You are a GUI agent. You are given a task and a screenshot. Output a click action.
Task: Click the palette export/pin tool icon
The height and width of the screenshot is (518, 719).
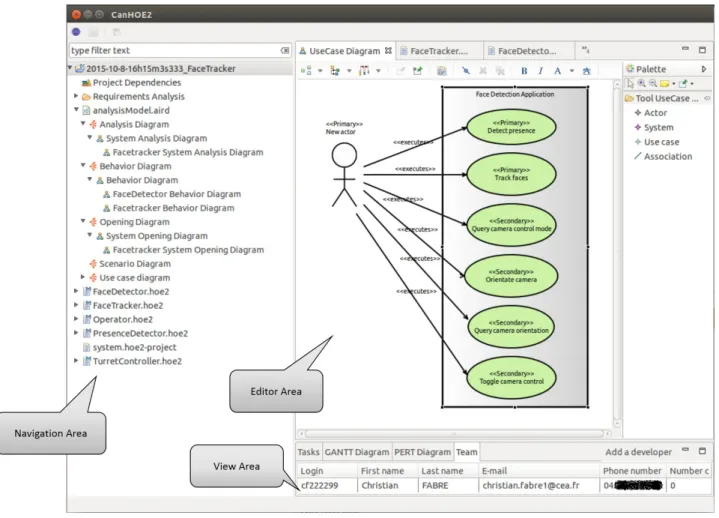point(683,83)
